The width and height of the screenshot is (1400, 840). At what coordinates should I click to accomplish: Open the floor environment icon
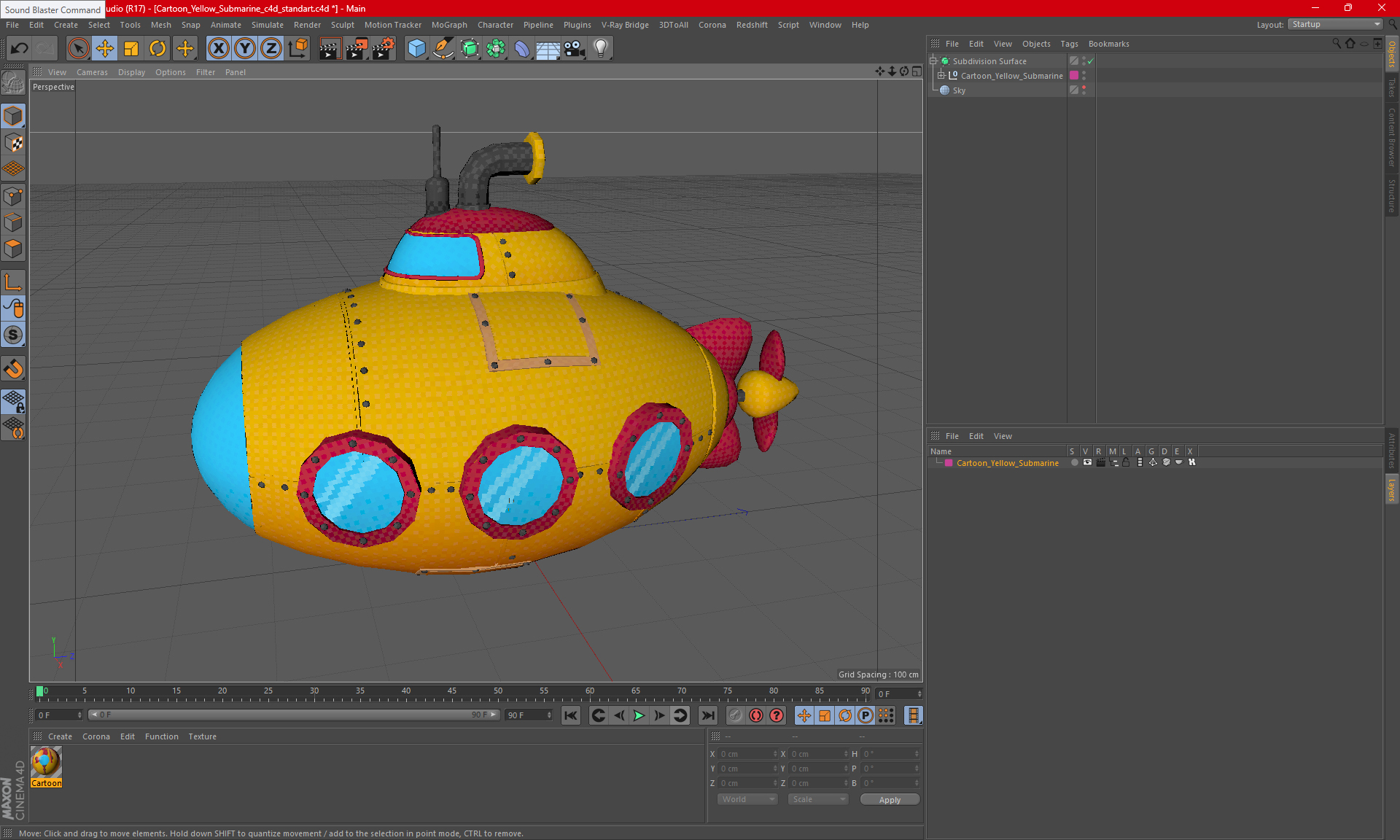point(548,49)
